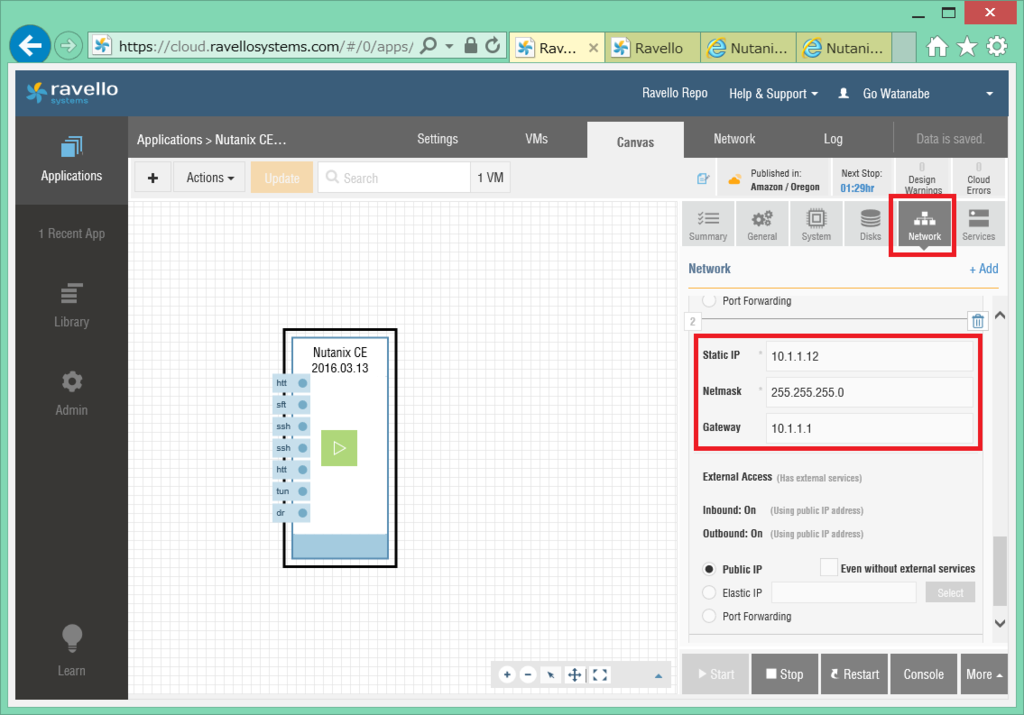Expand Help & Support menu
This screenshot has height=715, width=1024.
pyautogui.click(x=773, y=93)
